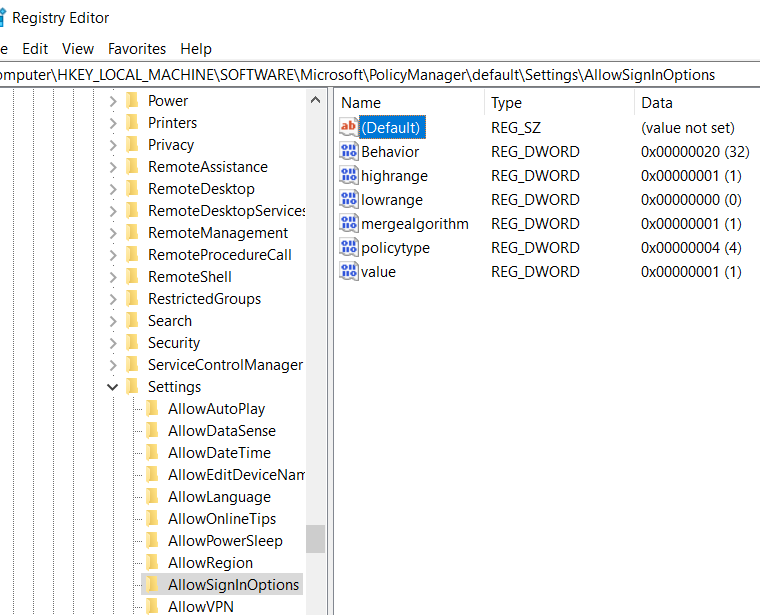Click the Behavior DWORD value icon
Image resolution: width=760 pixels, height=615 pixels.
click(x=348, y=152)
